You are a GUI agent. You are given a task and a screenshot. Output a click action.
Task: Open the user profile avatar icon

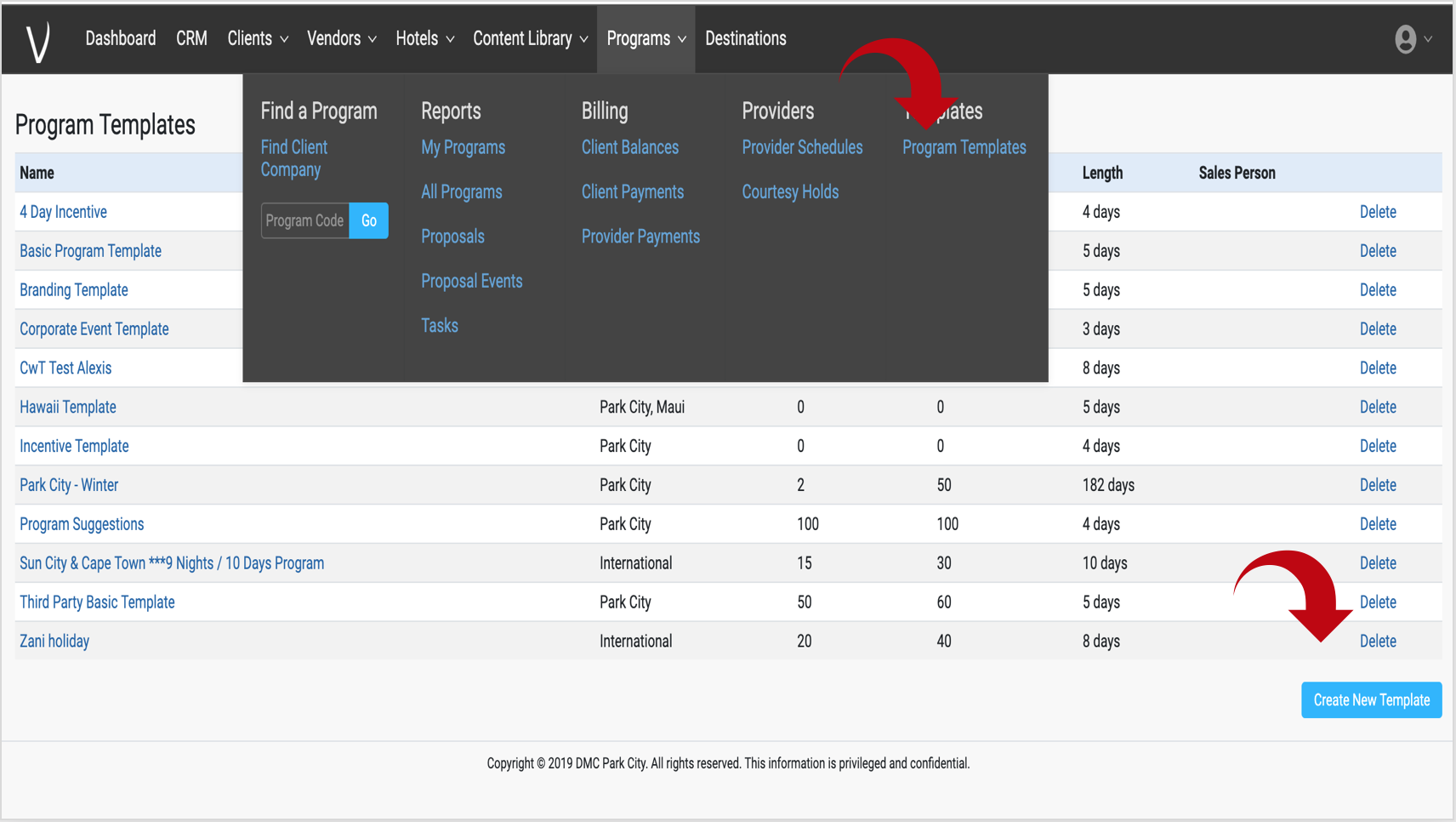click(1405, 39)
